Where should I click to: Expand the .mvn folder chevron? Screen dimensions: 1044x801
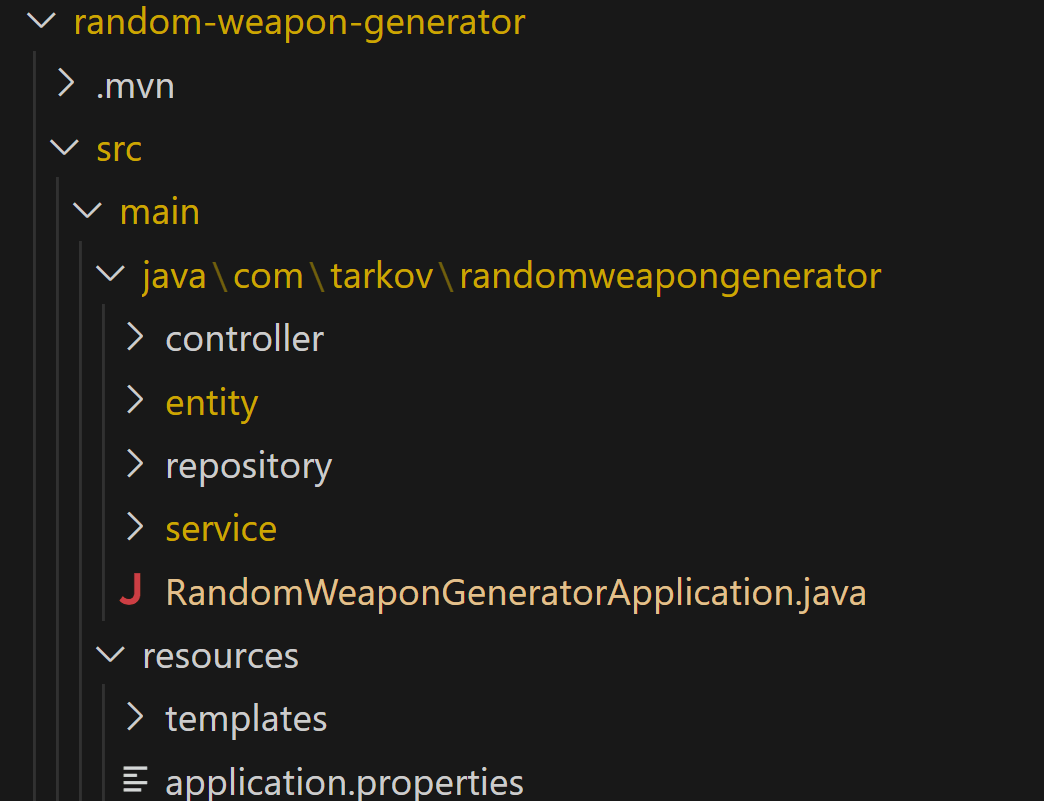coord(64,85)
